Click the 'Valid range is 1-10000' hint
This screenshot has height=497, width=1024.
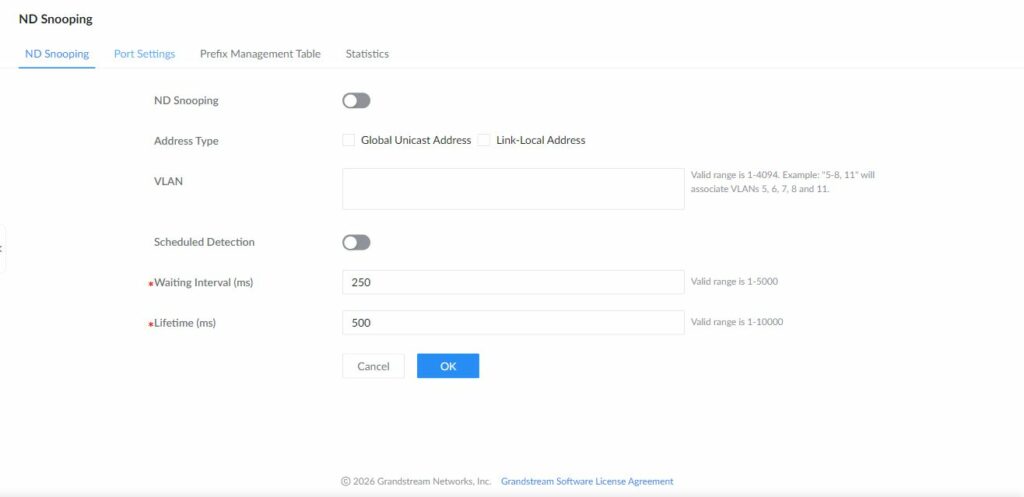[737, 322]
